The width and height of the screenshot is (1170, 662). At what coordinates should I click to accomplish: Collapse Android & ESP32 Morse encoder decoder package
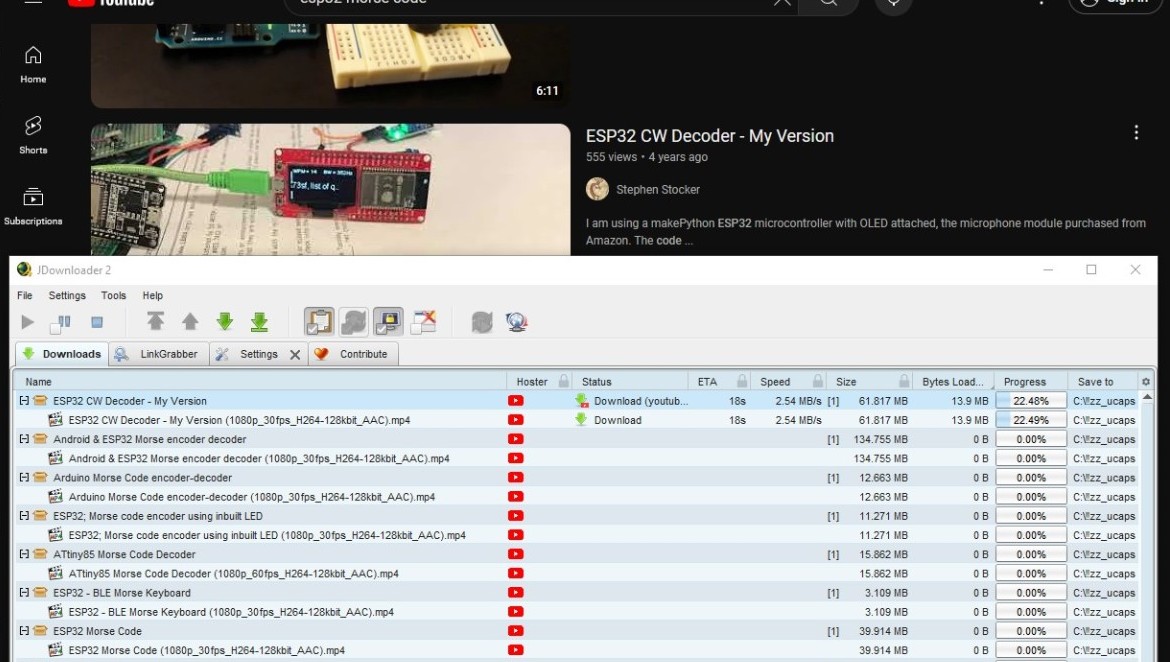[24, 439]
